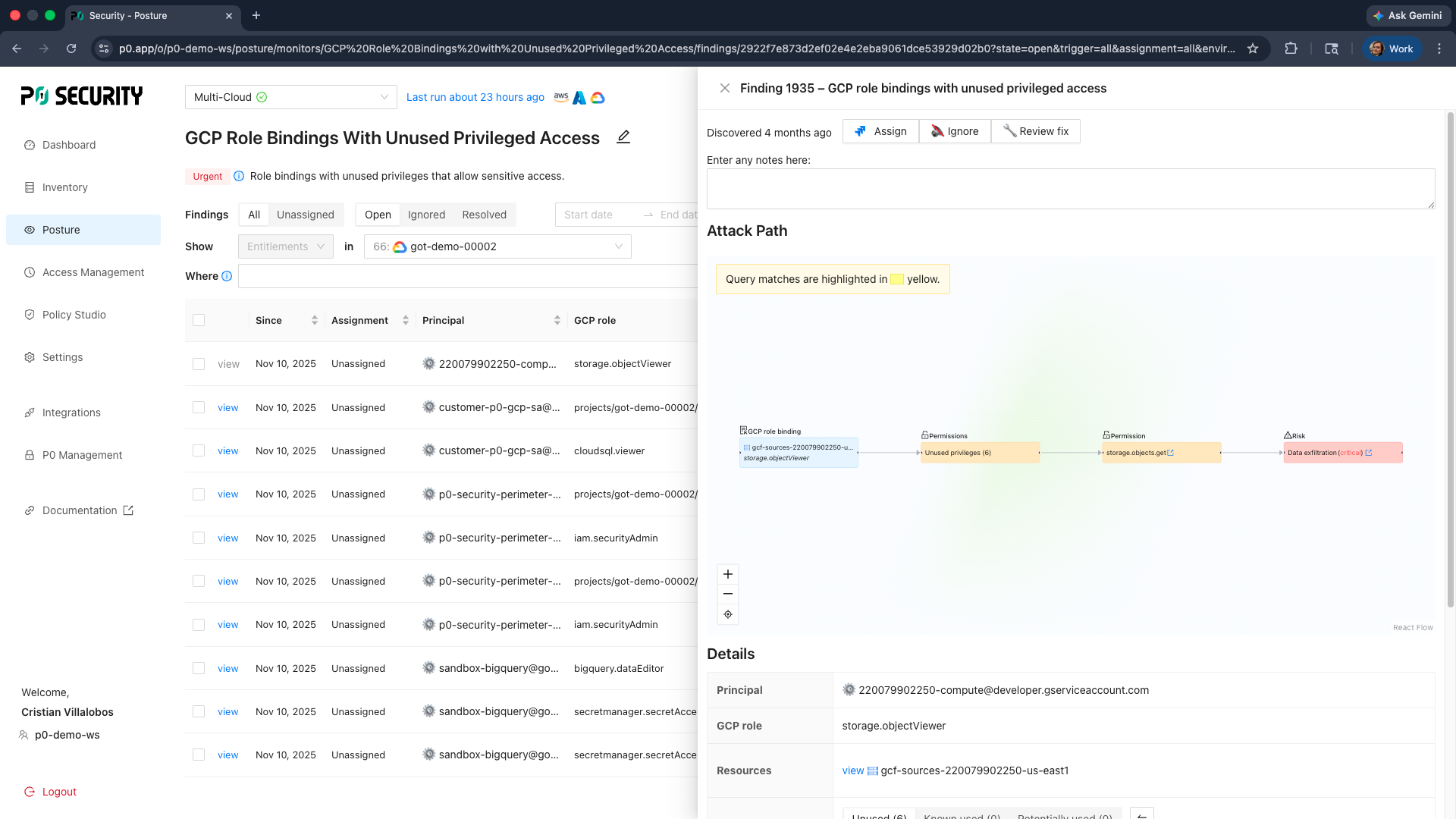Switch to the Resolved findings tab
This screenshot has height=819, width=1456.
click(484, 215)
